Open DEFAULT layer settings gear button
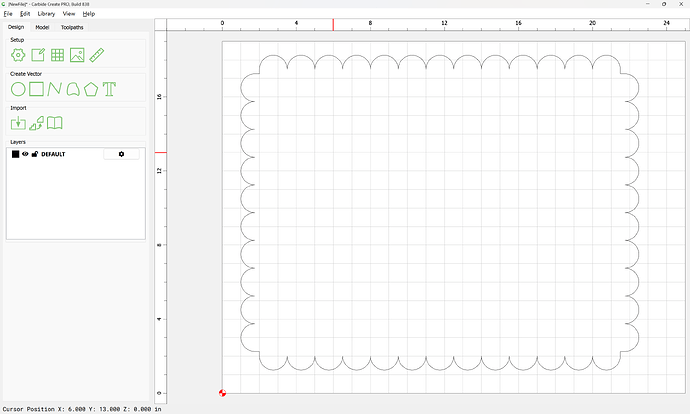690x414 pixels. [x=122, y=154]
